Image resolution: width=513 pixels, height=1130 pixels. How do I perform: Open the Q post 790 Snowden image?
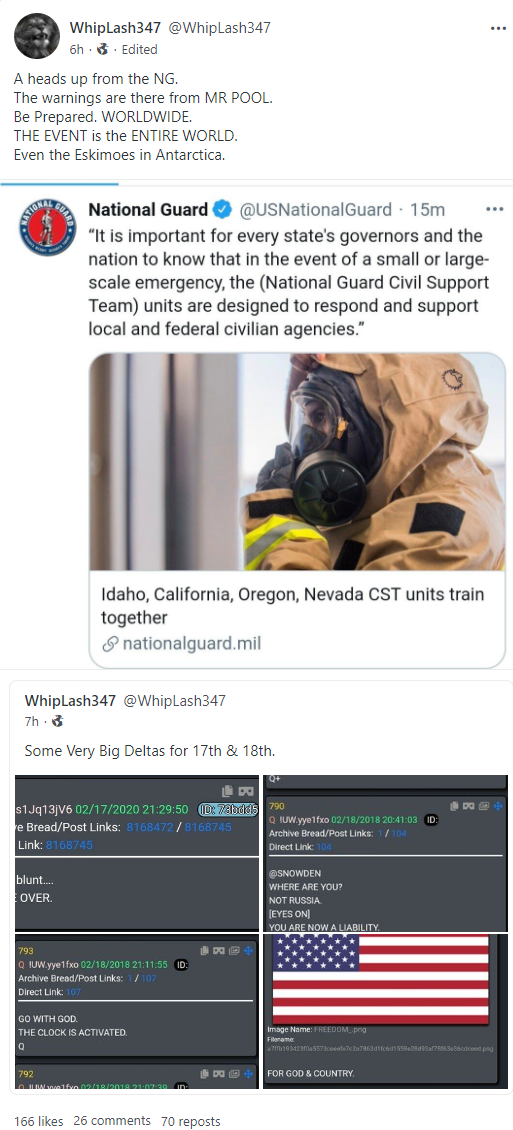(x=387, y=853)
